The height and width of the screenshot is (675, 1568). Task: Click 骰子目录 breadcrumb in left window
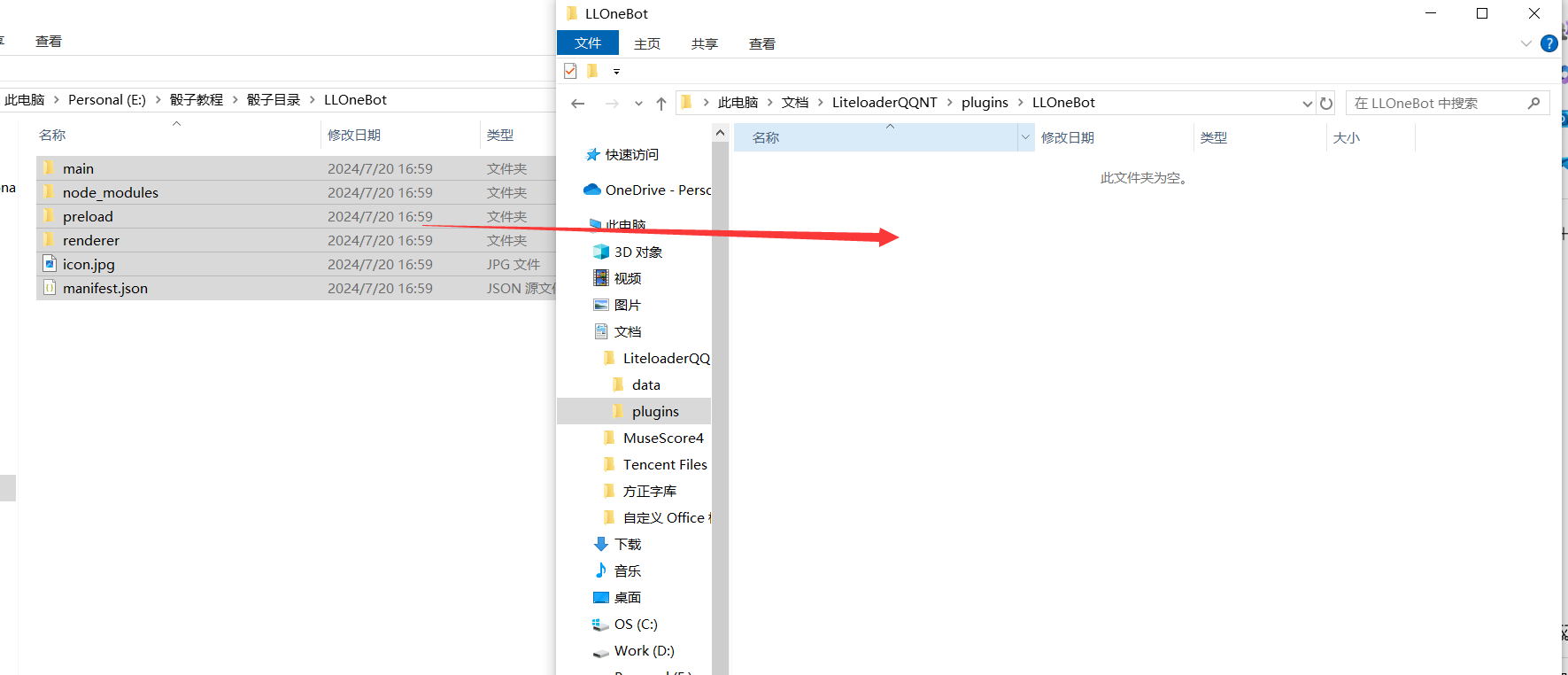pos(274,100)
